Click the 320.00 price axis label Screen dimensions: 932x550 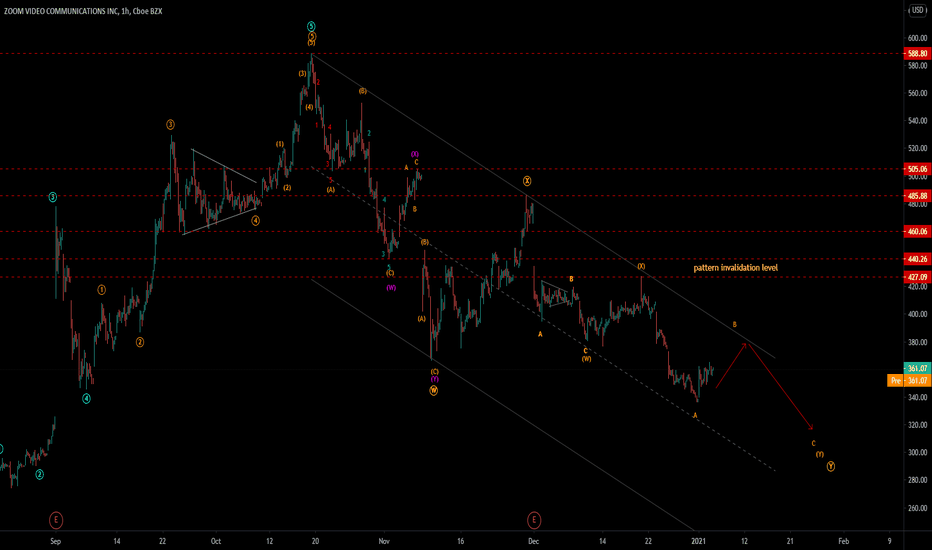click(917, 425)
